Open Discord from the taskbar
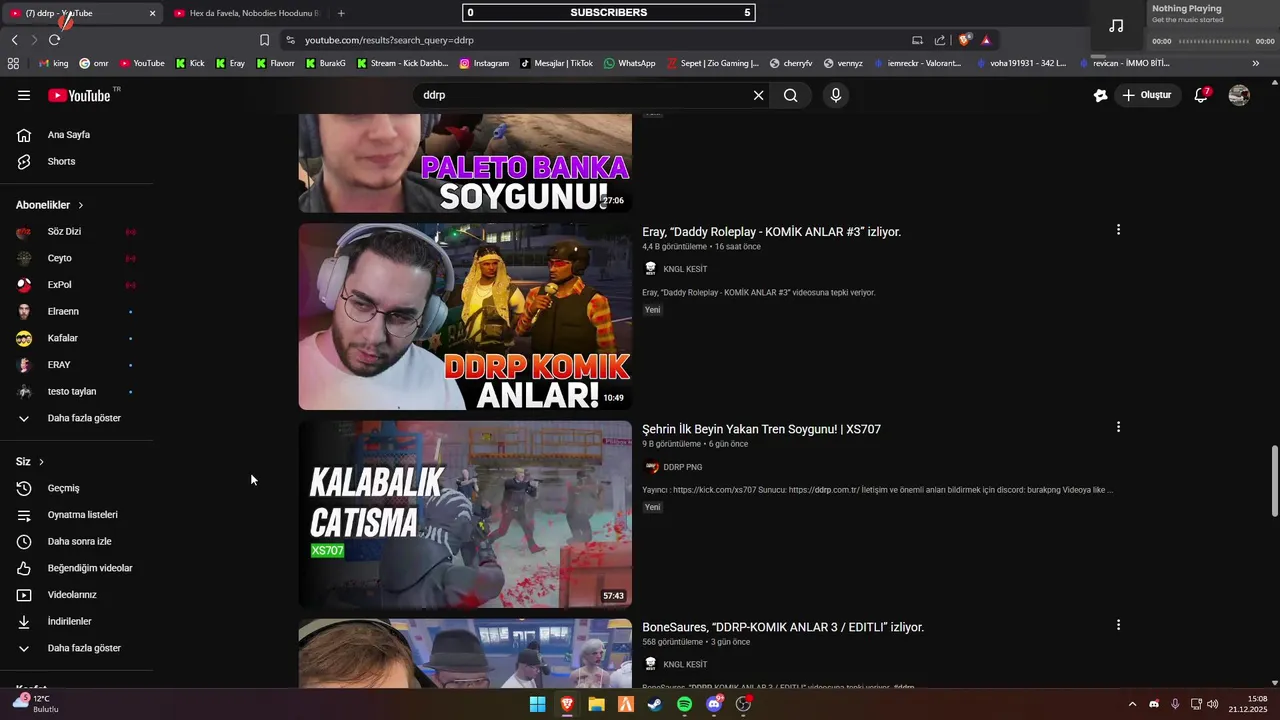Viewport: 1280px width, 720px height. coord(714,704)
